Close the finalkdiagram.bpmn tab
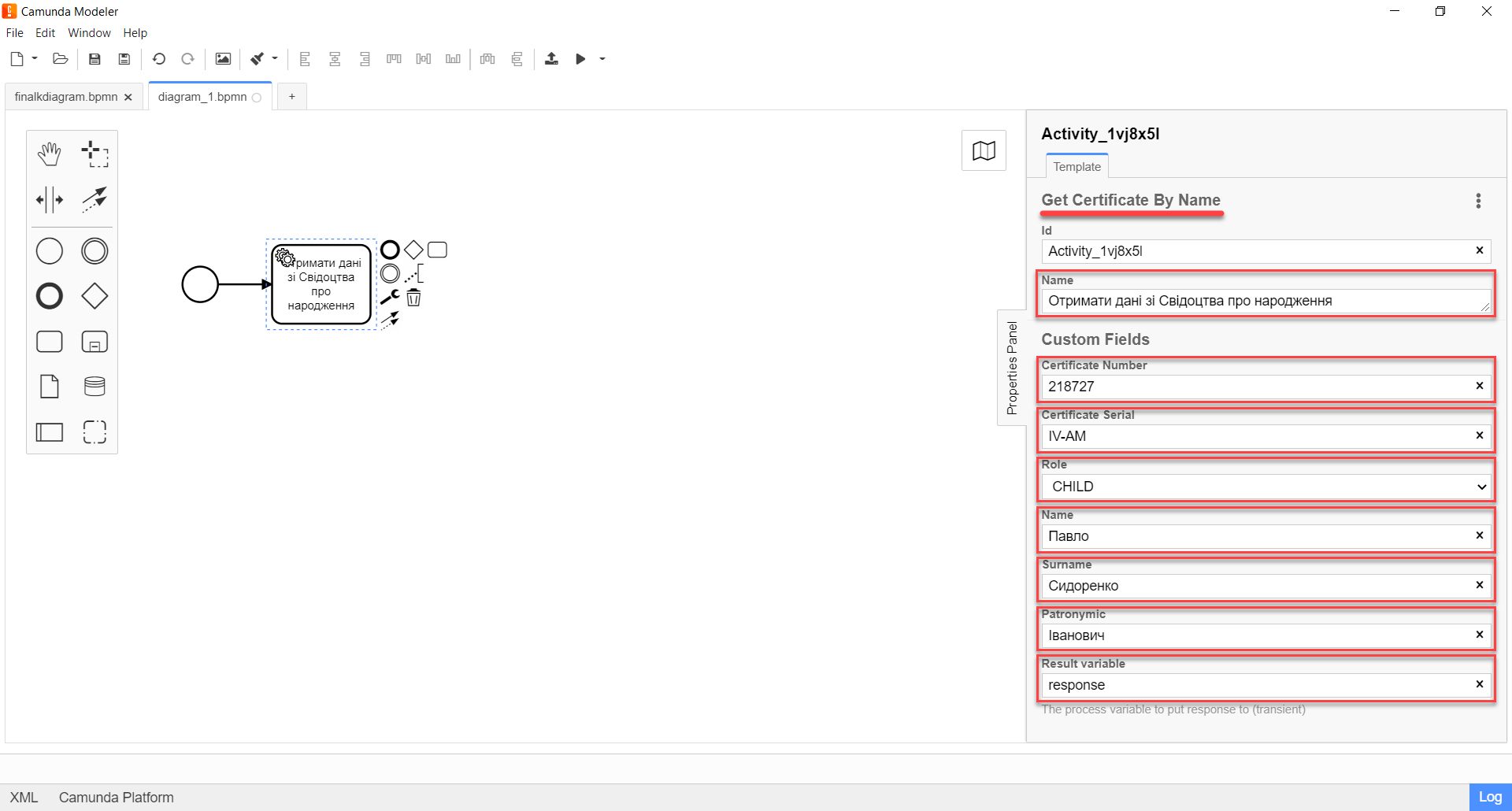This screenshot has height=811, width=1512. 128,97
